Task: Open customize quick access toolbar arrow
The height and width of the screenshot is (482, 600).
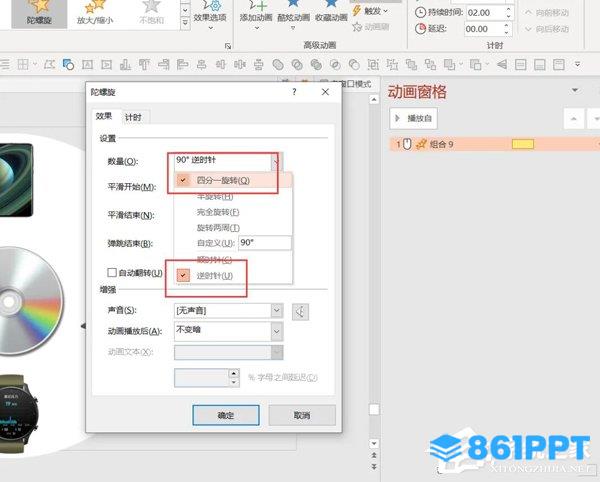Action: pos(577,64)
